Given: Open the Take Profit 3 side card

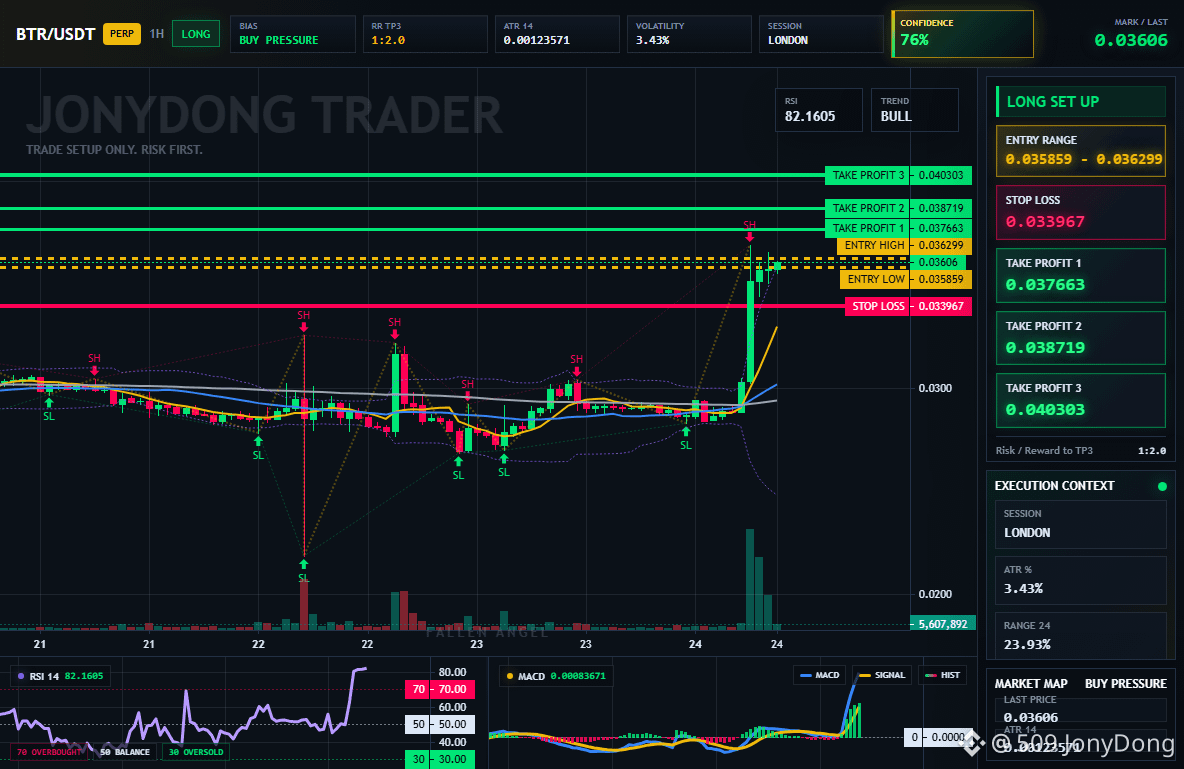Looking at the screenshot, I should coord(1081,400).
